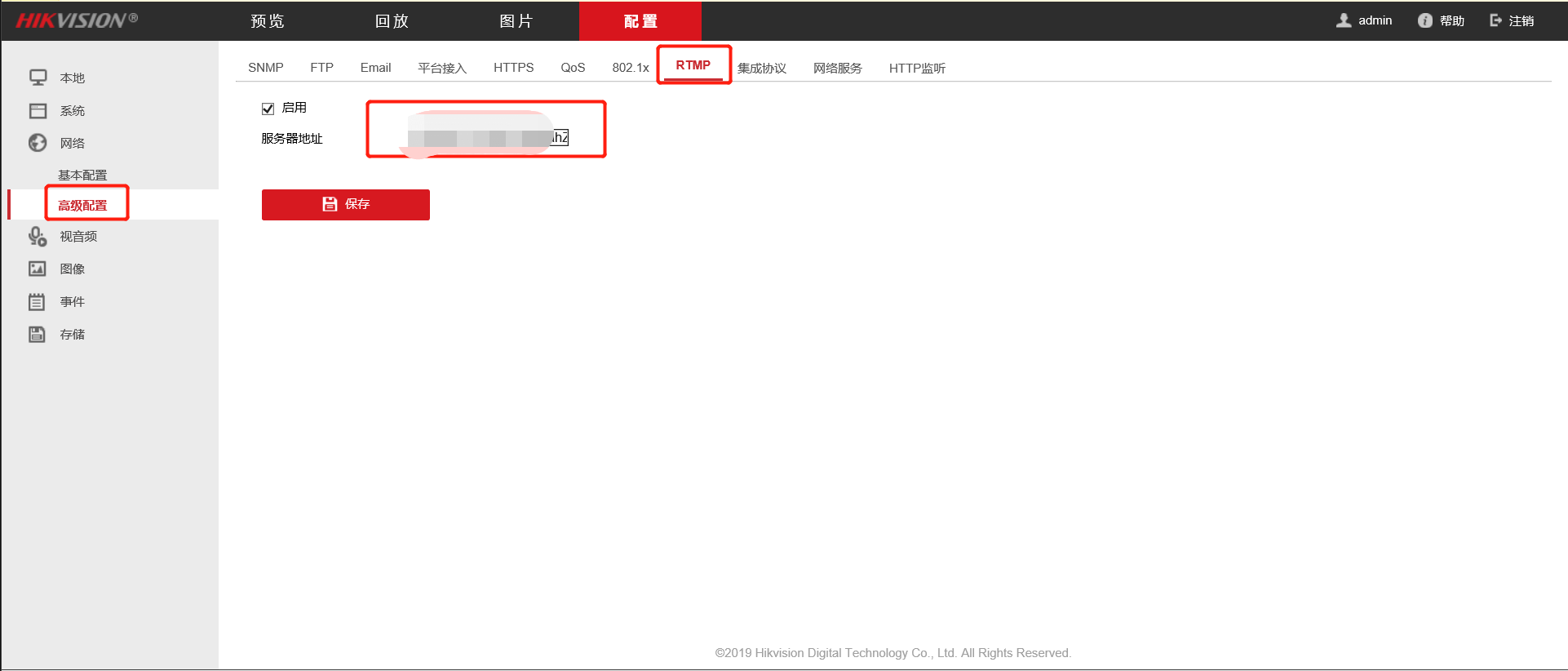Click the help info icon
The image size is (1568, 671).
(1425, 20)
